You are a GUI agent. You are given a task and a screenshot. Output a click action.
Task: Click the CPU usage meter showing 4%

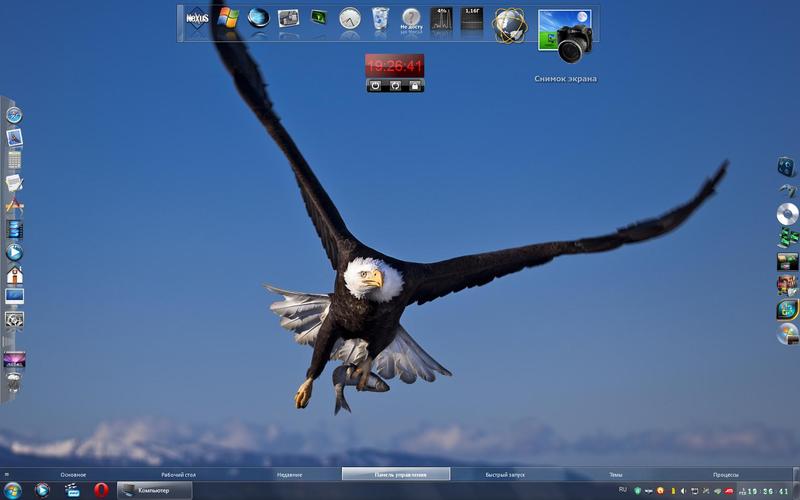tap(441, 19)
